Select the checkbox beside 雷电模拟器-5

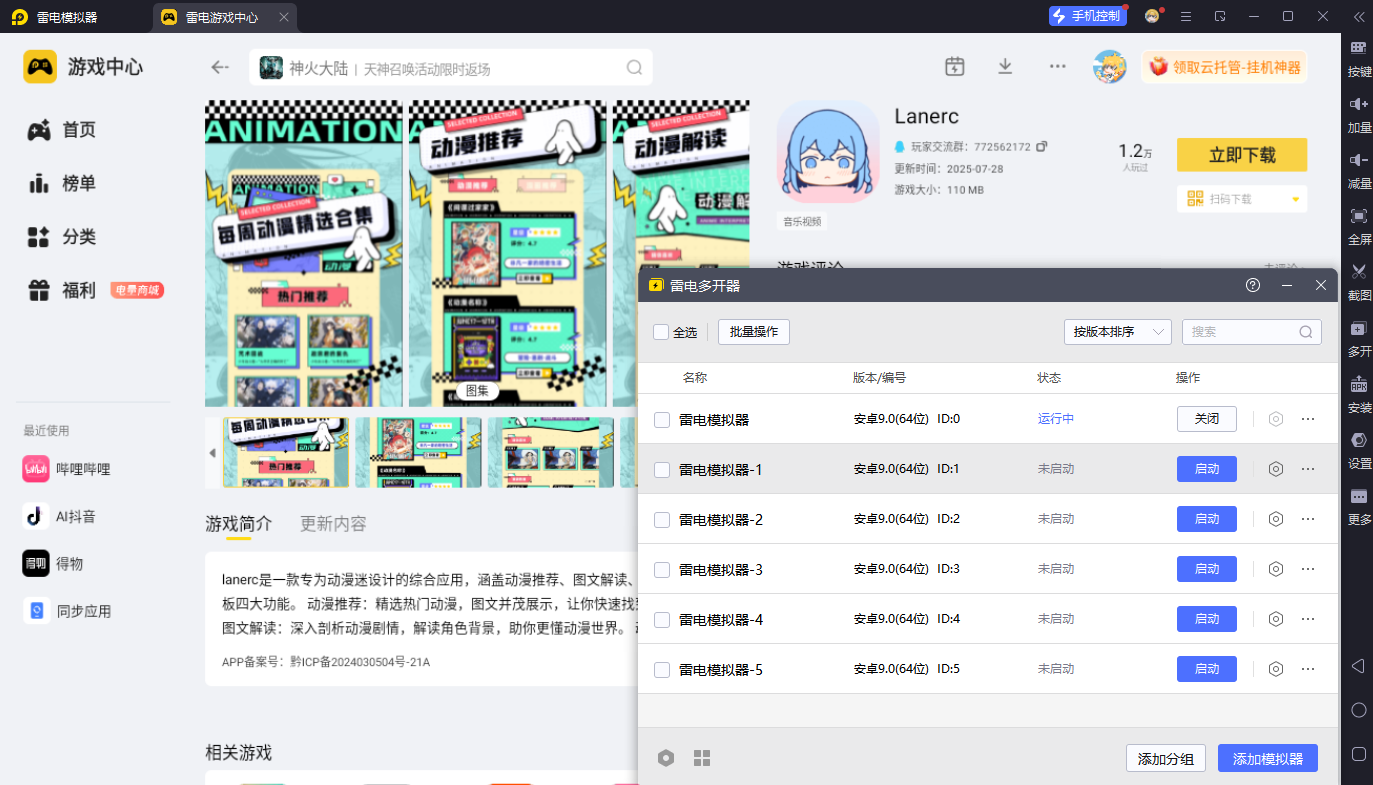pyautogui.click(x=662, y=670)
